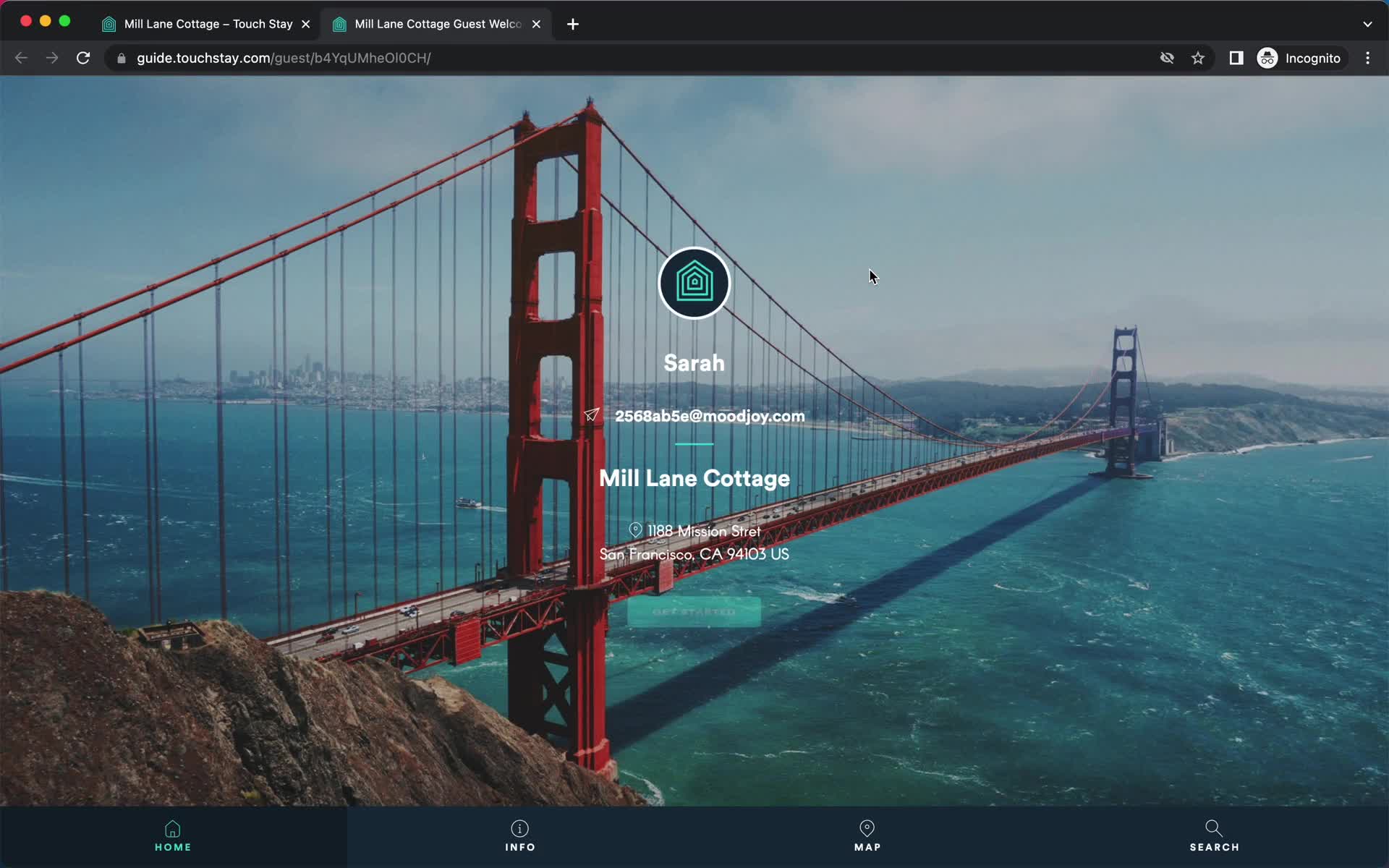Open a new browser tab
Screen dimensions: 1389x868
pos(573,25)
